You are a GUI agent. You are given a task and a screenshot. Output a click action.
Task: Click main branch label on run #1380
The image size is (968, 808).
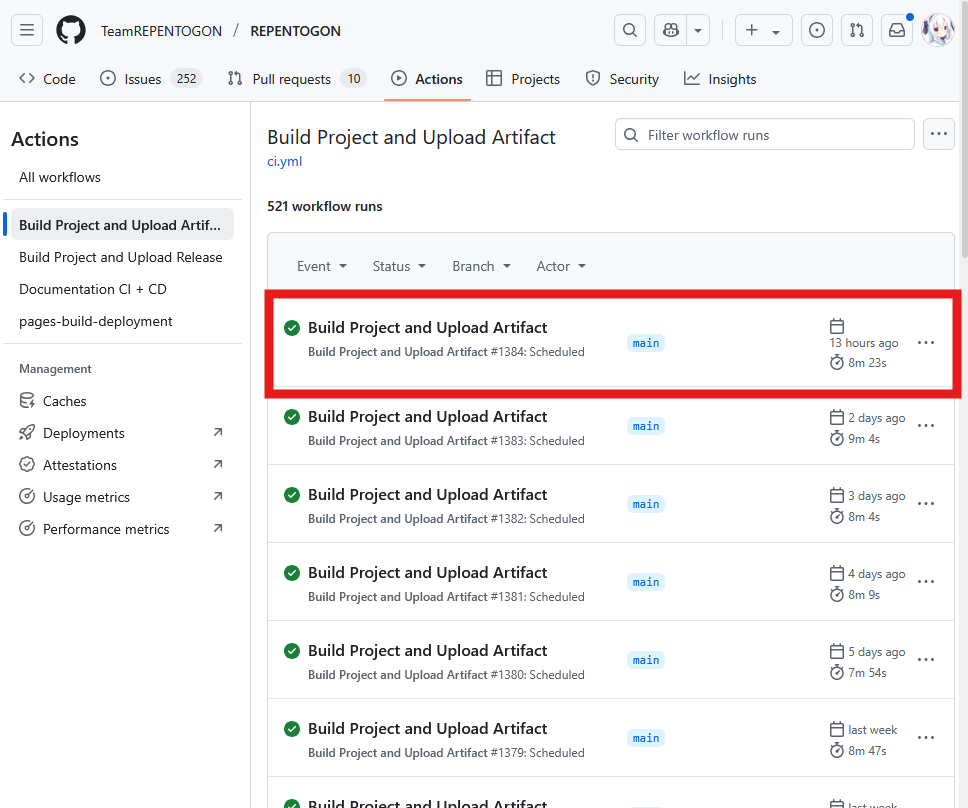click(646, 660)
